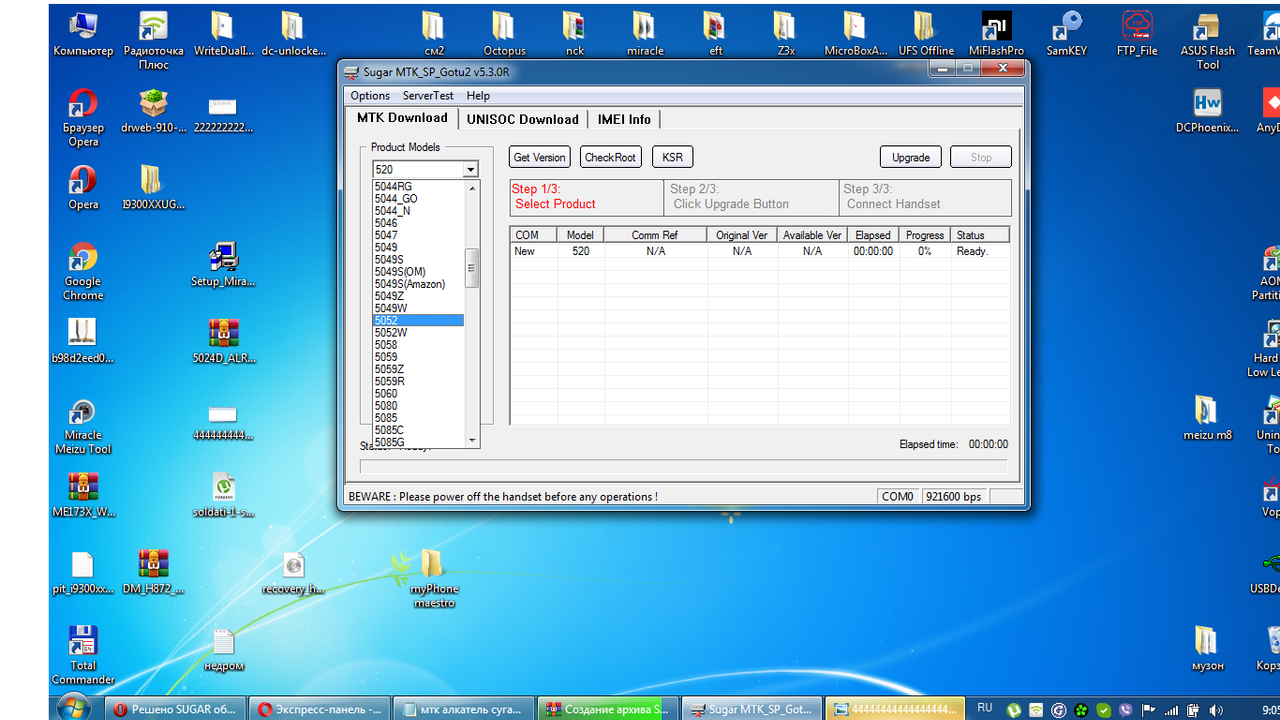Select the Setup_Mira desktop icon
This screenshot has width=1280, height=720.
pos(223,265)
